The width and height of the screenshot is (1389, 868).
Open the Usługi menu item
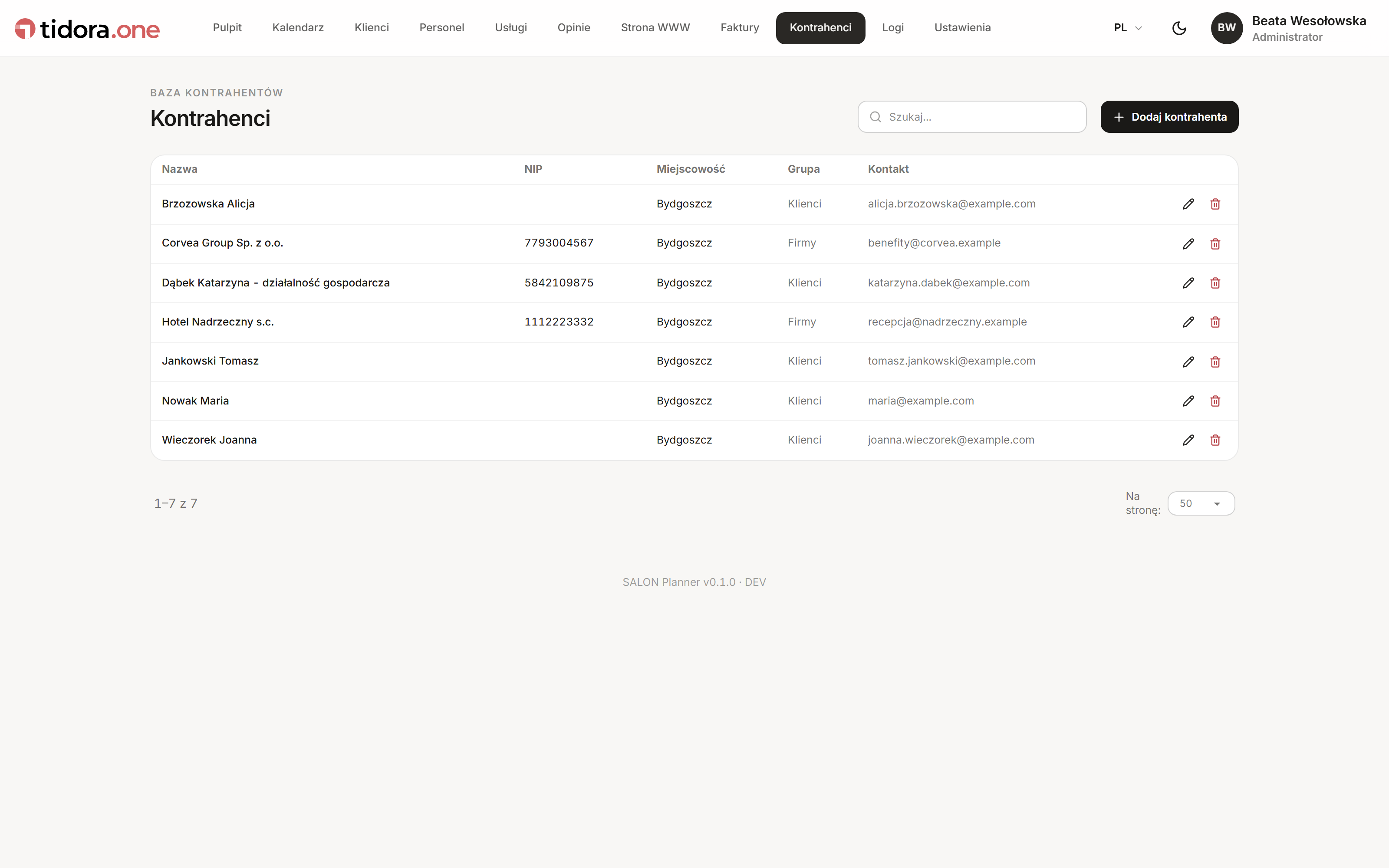(x=510, y=27)
